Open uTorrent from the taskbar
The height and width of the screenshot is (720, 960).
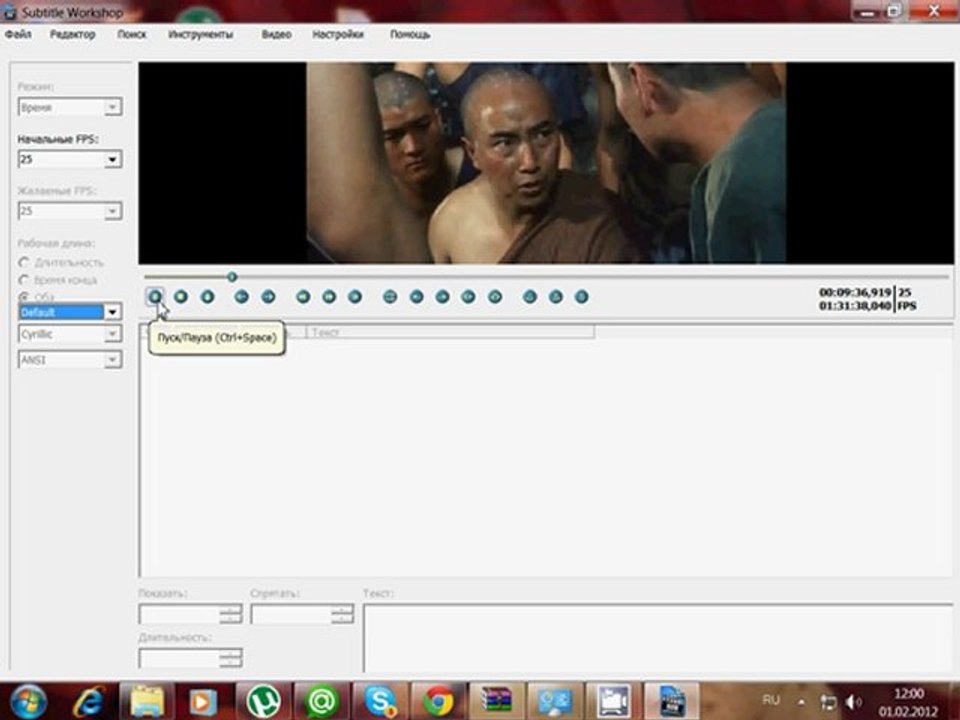(x=263, y=701)
